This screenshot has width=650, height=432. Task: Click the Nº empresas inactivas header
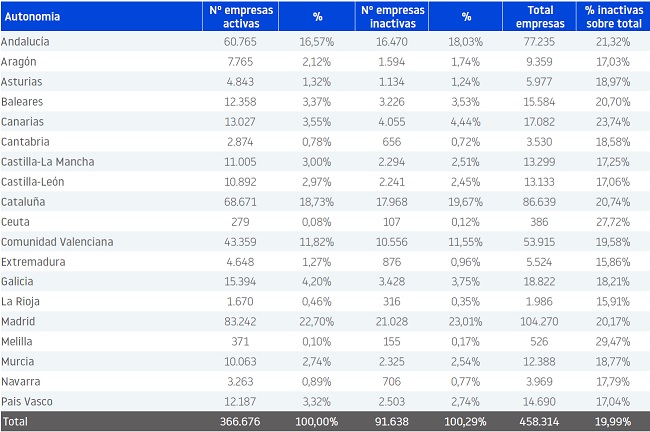coord(393,17)
